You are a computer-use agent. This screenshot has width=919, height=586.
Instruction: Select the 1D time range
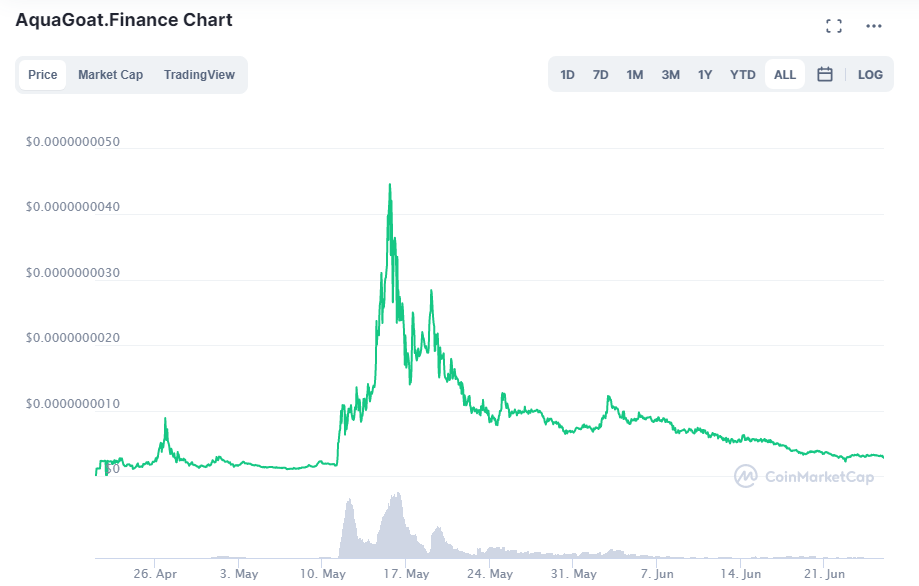pyautogui.click(x=567, y=74)
